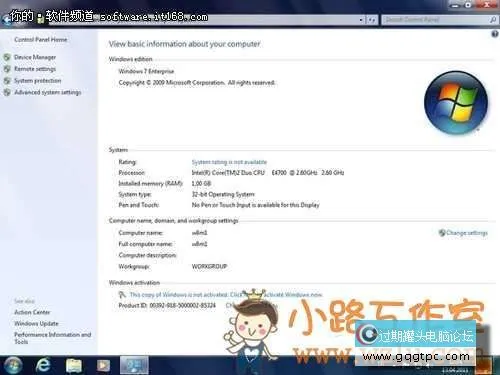Click the Remote settings shield icon
The height and width of the screenshot is (375, 500).
point(7,69)
